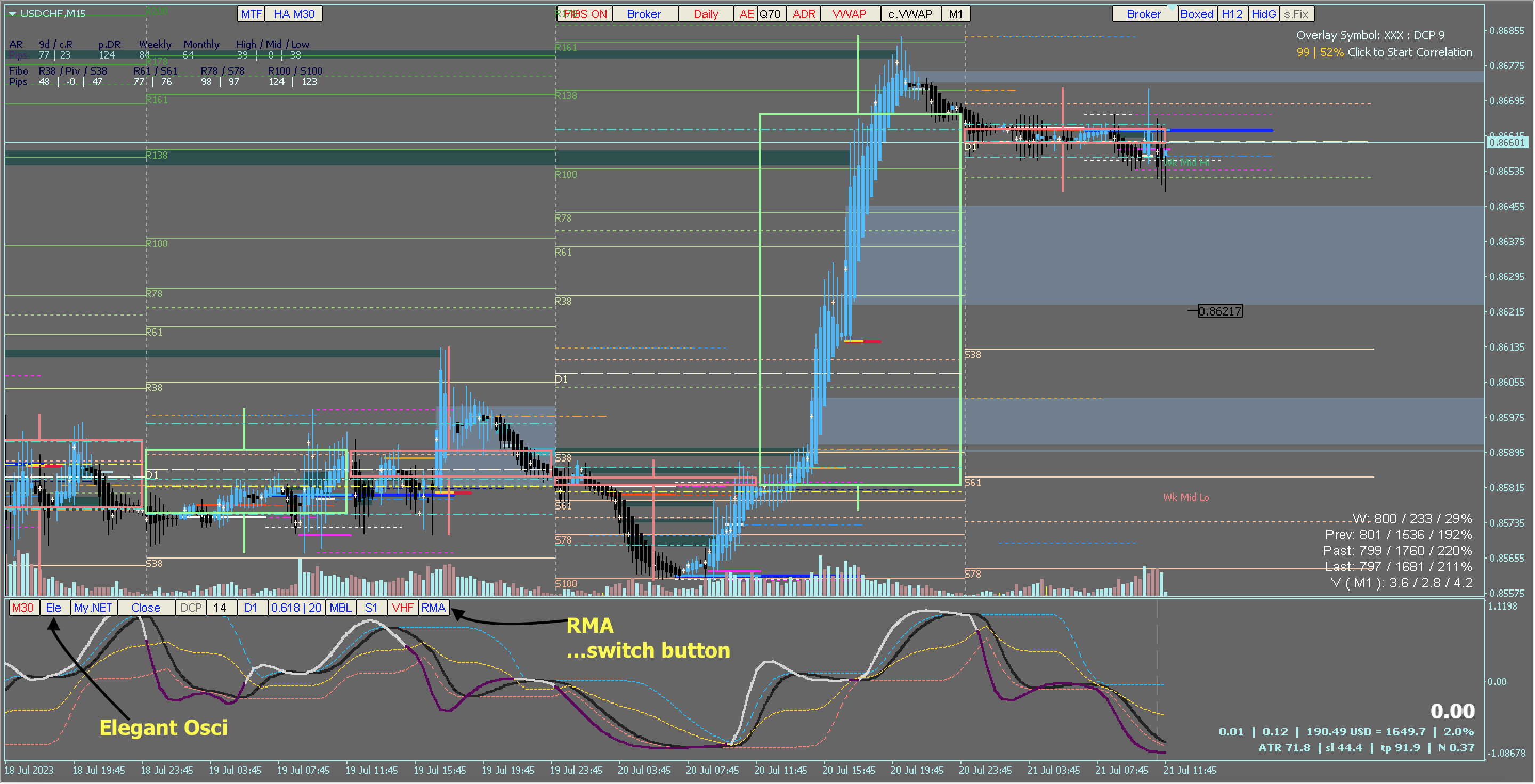Image resolution: width=1535 pixels, height=784 pixels.
Task: Click the MTF button
Action: point(251,14)
